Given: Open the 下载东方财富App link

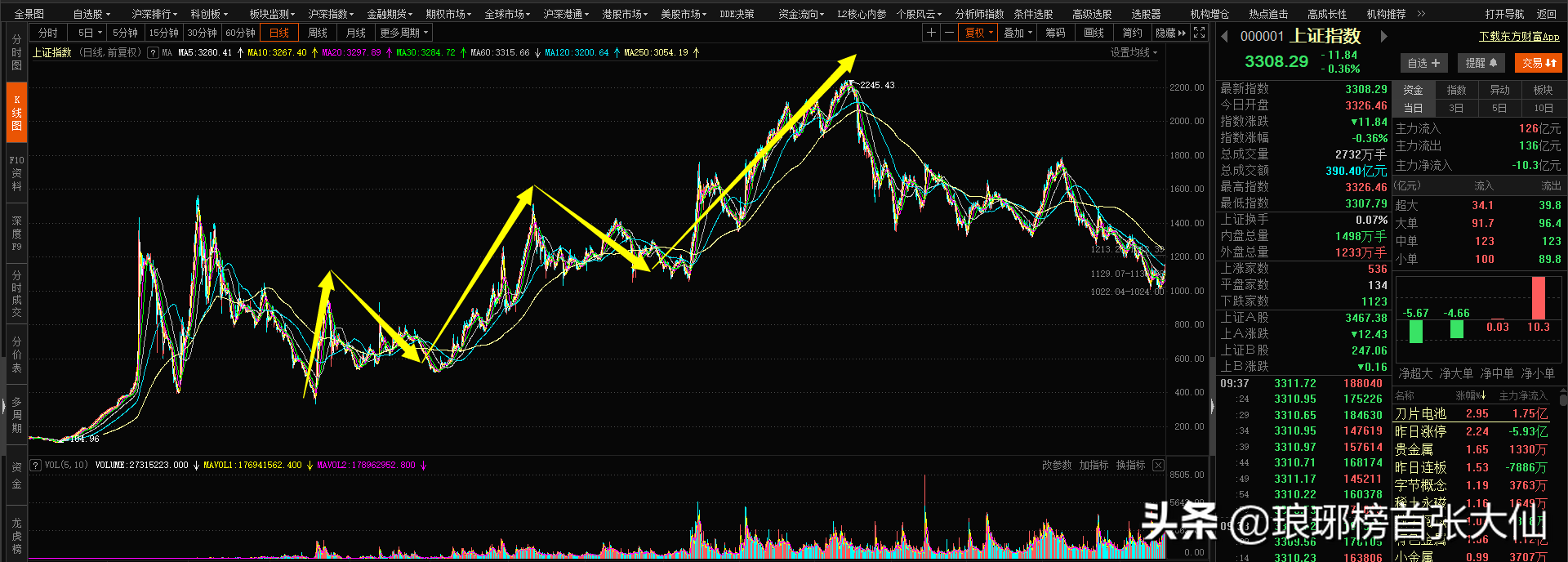Looking at the screenshot, I should pyautogui.click(x=1519, y=37).
